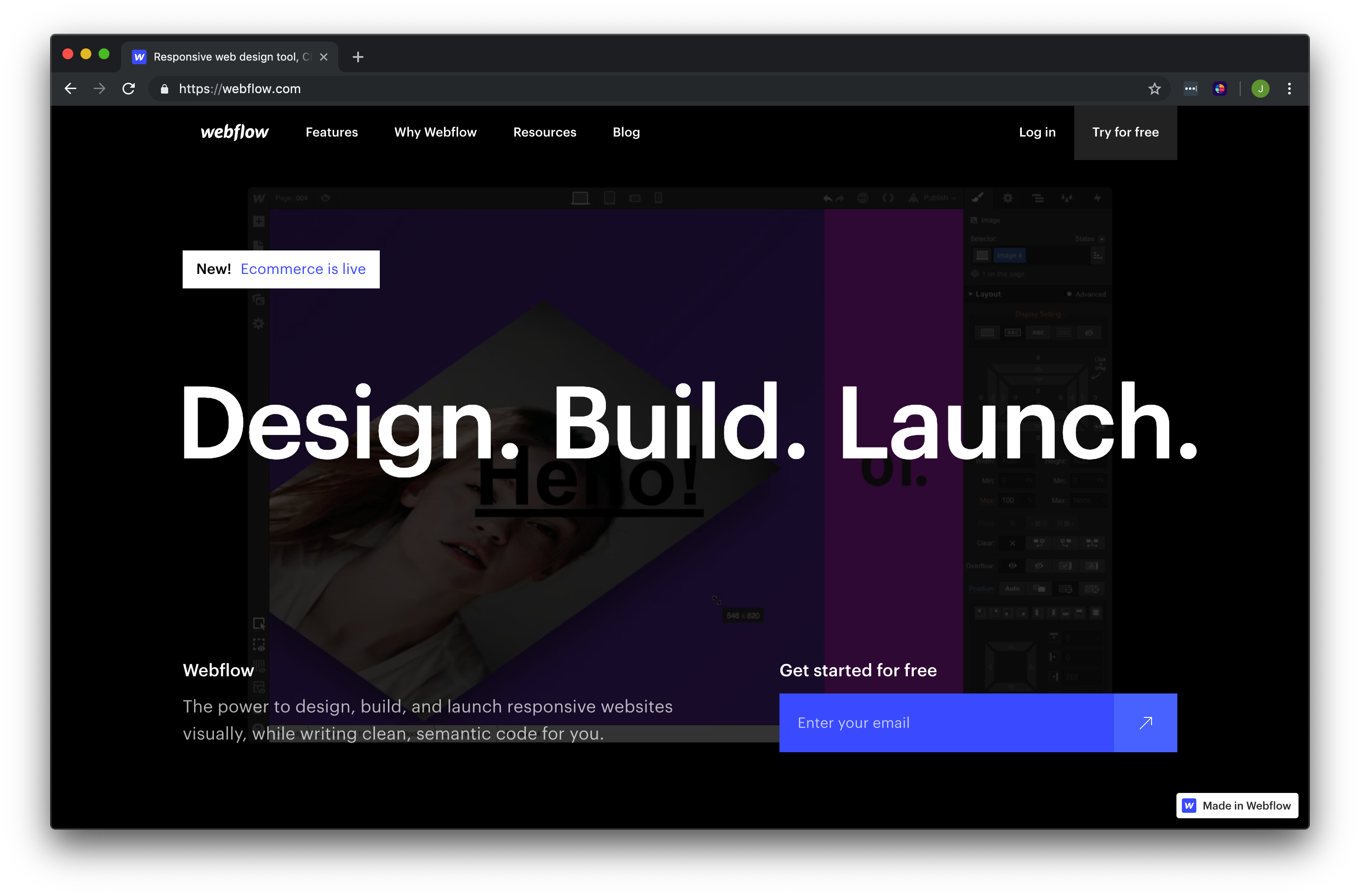Visit the Blog link
This screenshot has height=896, width=1360.
pyautogui.click(x=626, y=132)
